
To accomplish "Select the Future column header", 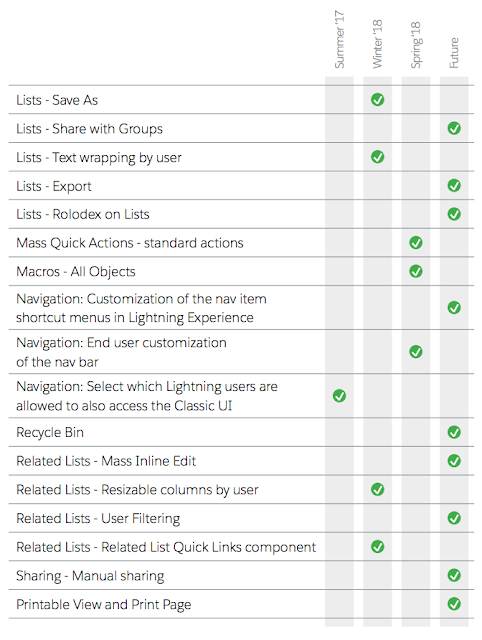I will click(x=454, y=53).
